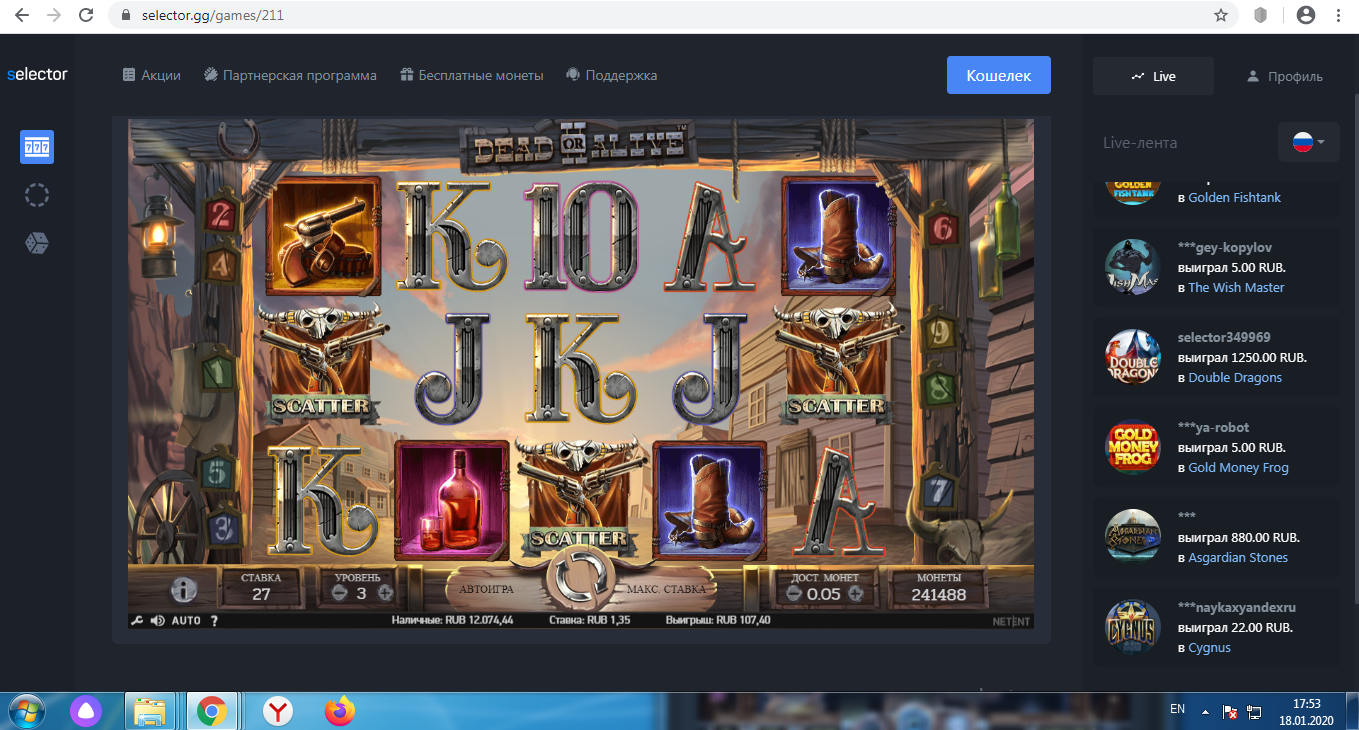Open the slot info paytable icon

(184, 590)
